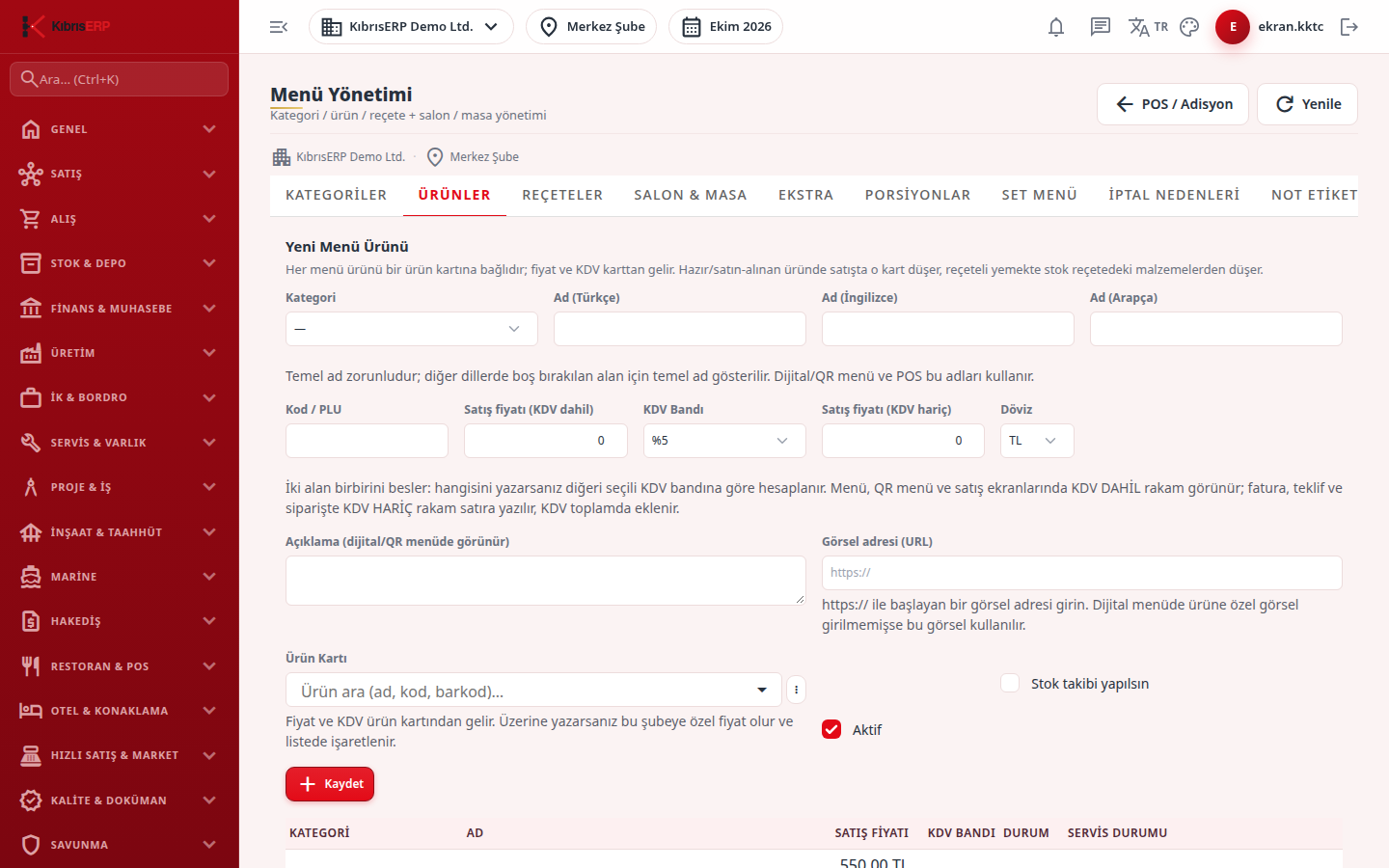Click the user avatar E

(1233, 27)
